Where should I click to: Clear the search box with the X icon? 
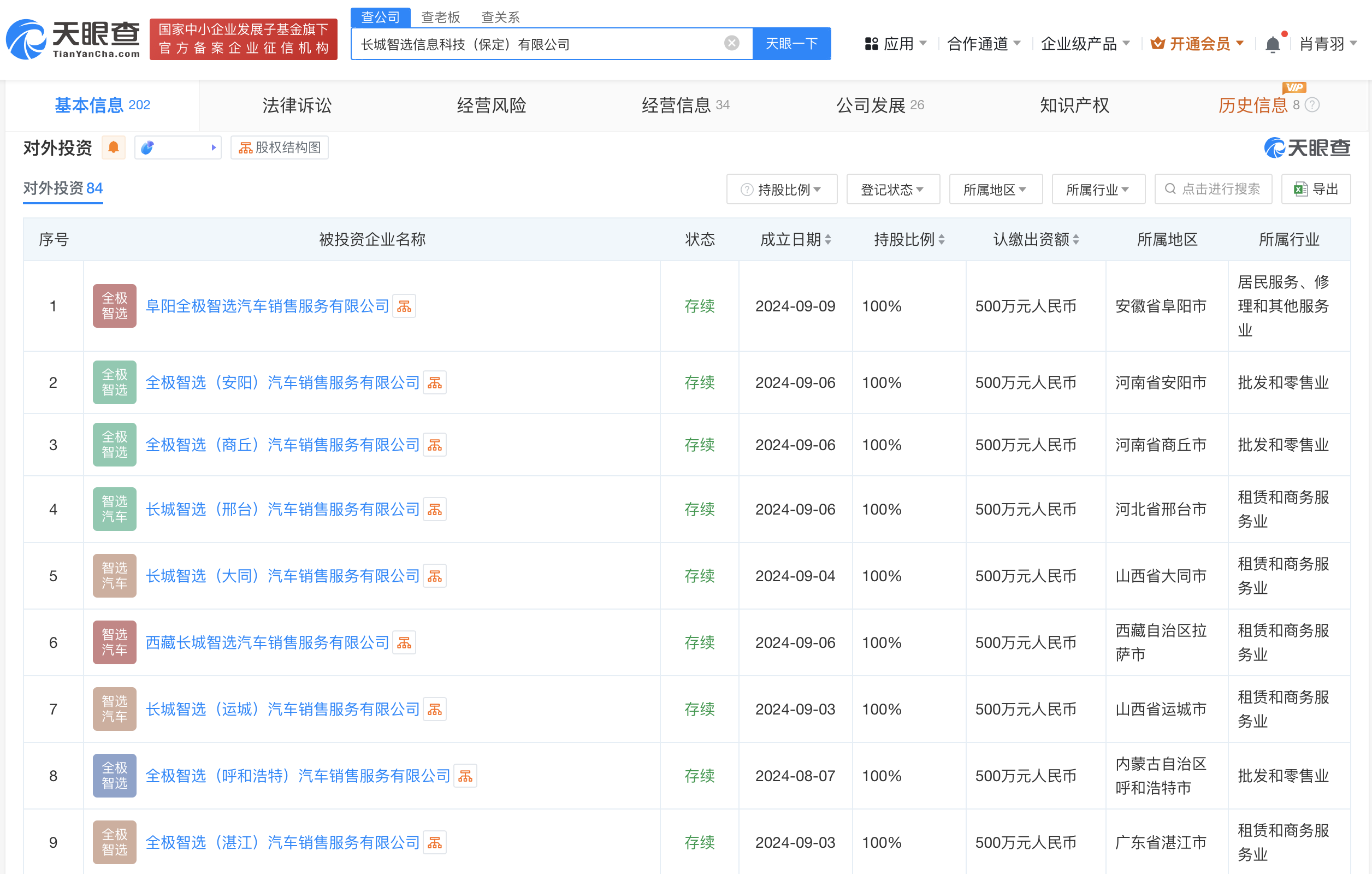coord(731,43)
